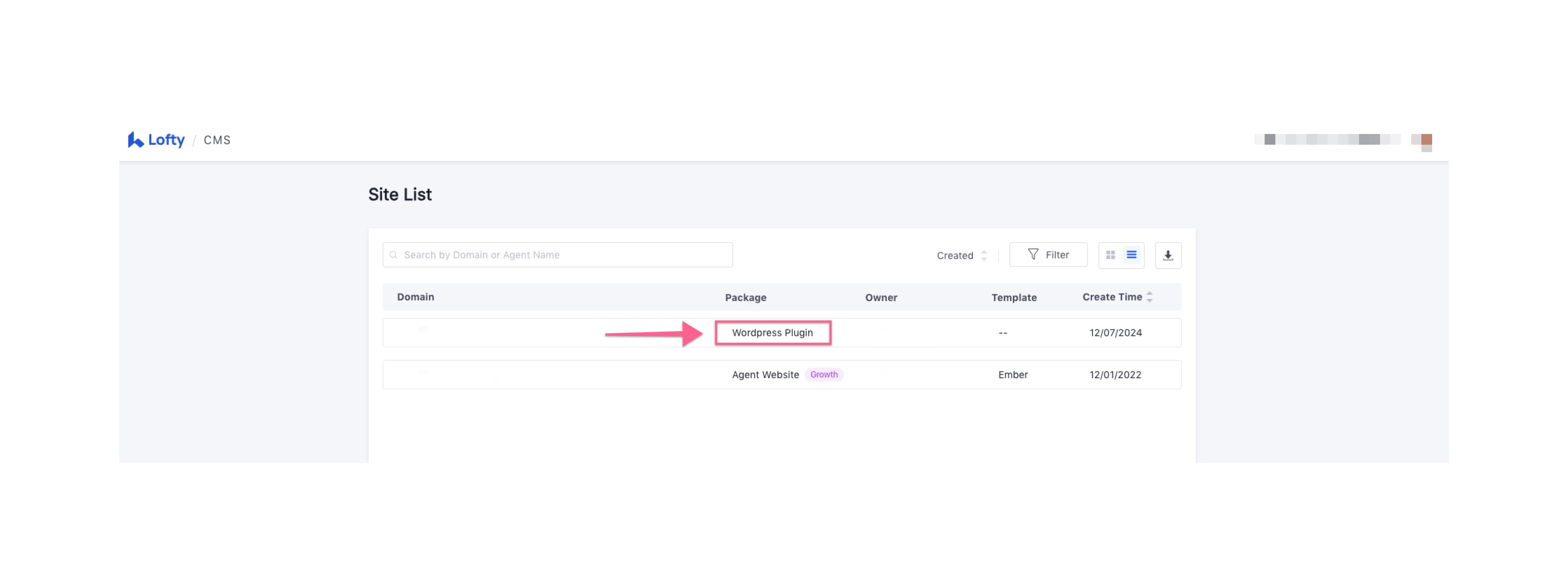This screenshot has height=582, width=1568.
Task: Switch to grid view layout
Action: (x=1110, y=255)
